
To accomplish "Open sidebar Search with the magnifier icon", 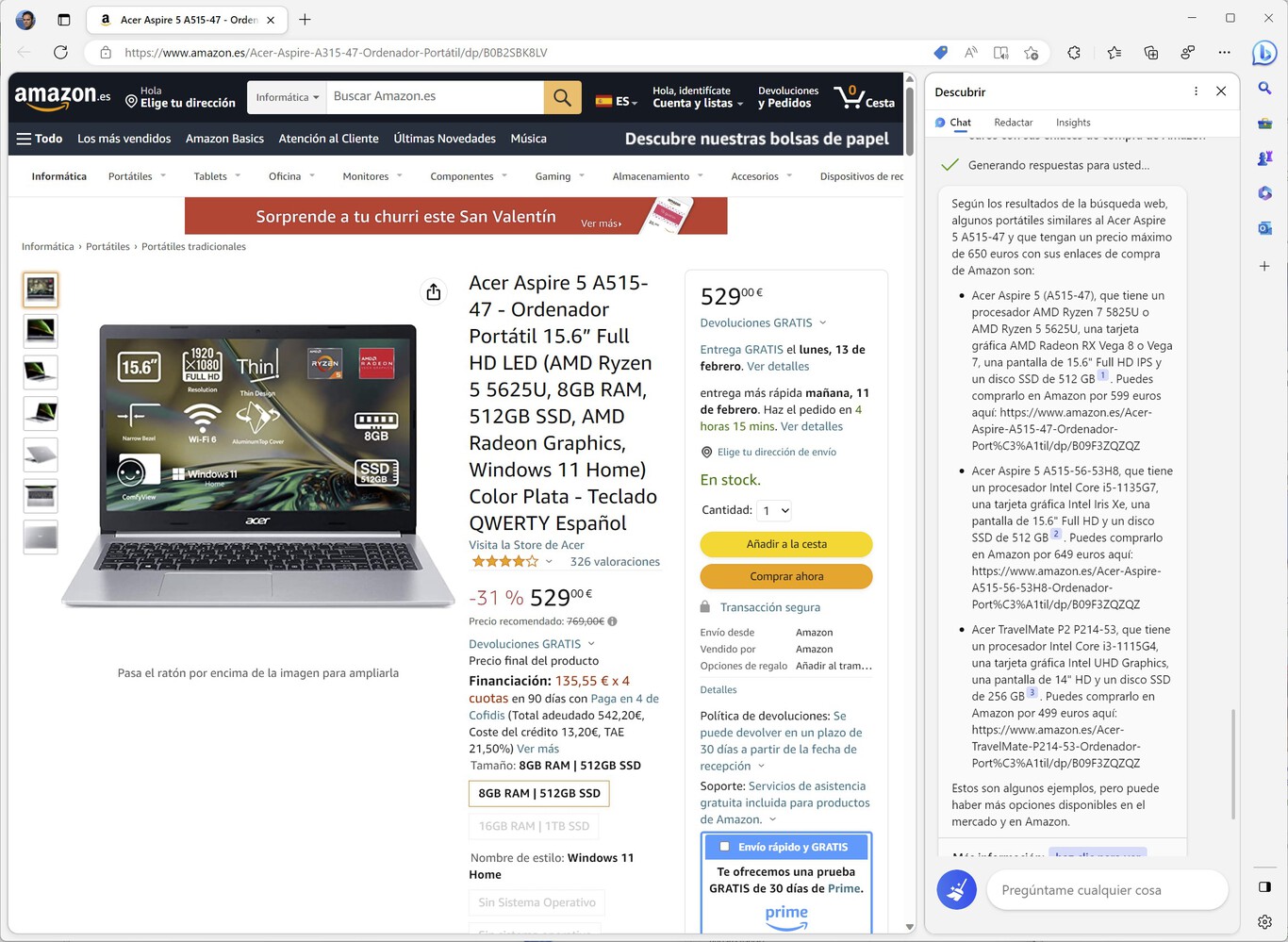I will click(x=1264, y=87).
